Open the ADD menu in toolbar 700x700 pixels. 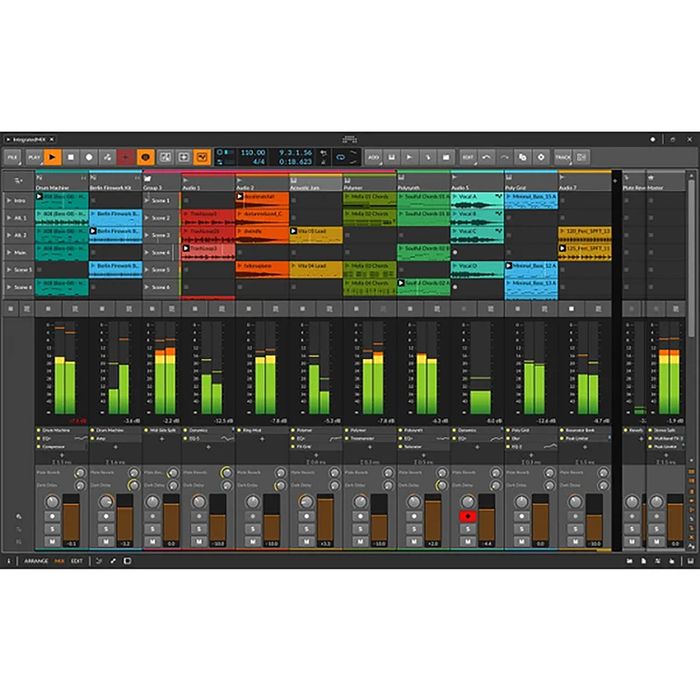[373, 157]
